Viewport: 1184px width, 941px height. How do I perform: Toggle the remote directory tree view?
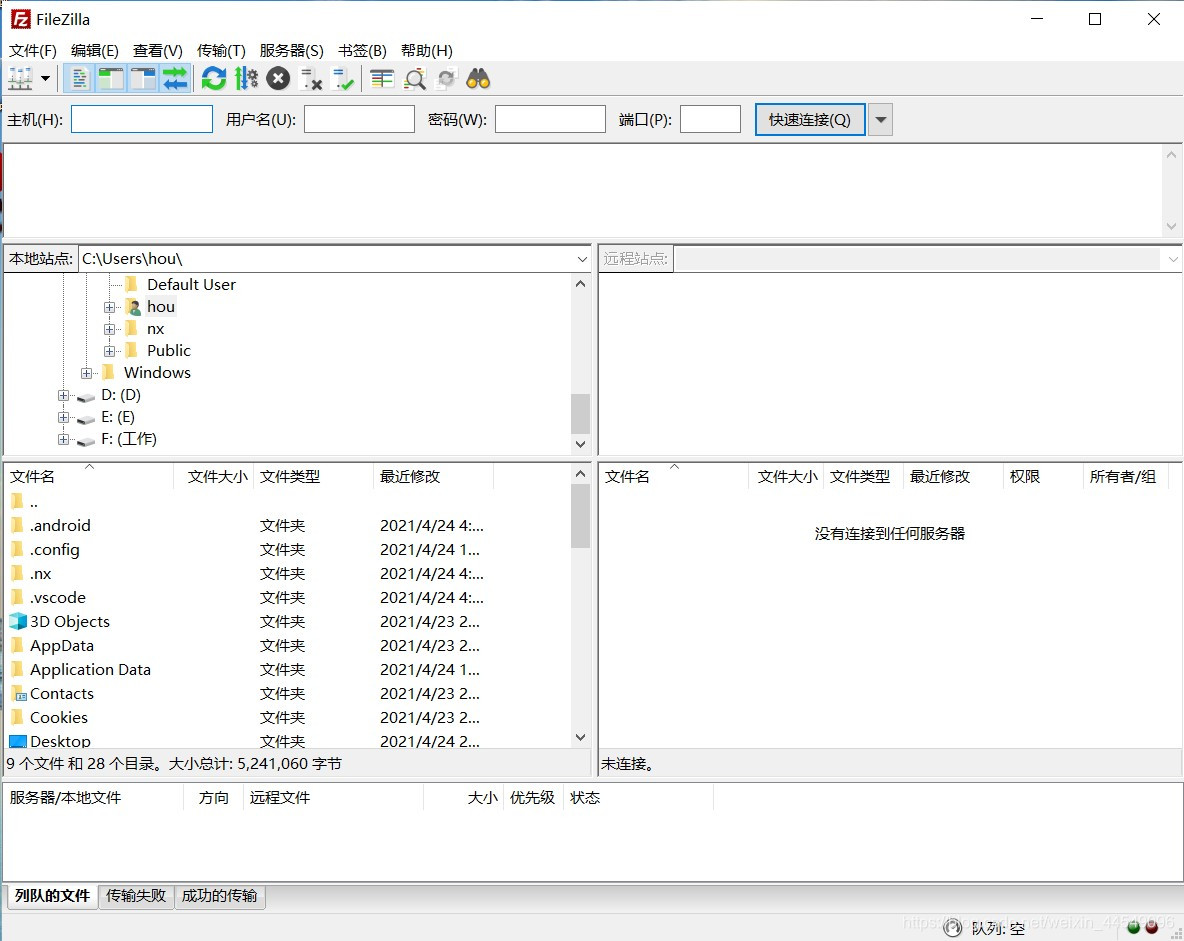point(143,79)
